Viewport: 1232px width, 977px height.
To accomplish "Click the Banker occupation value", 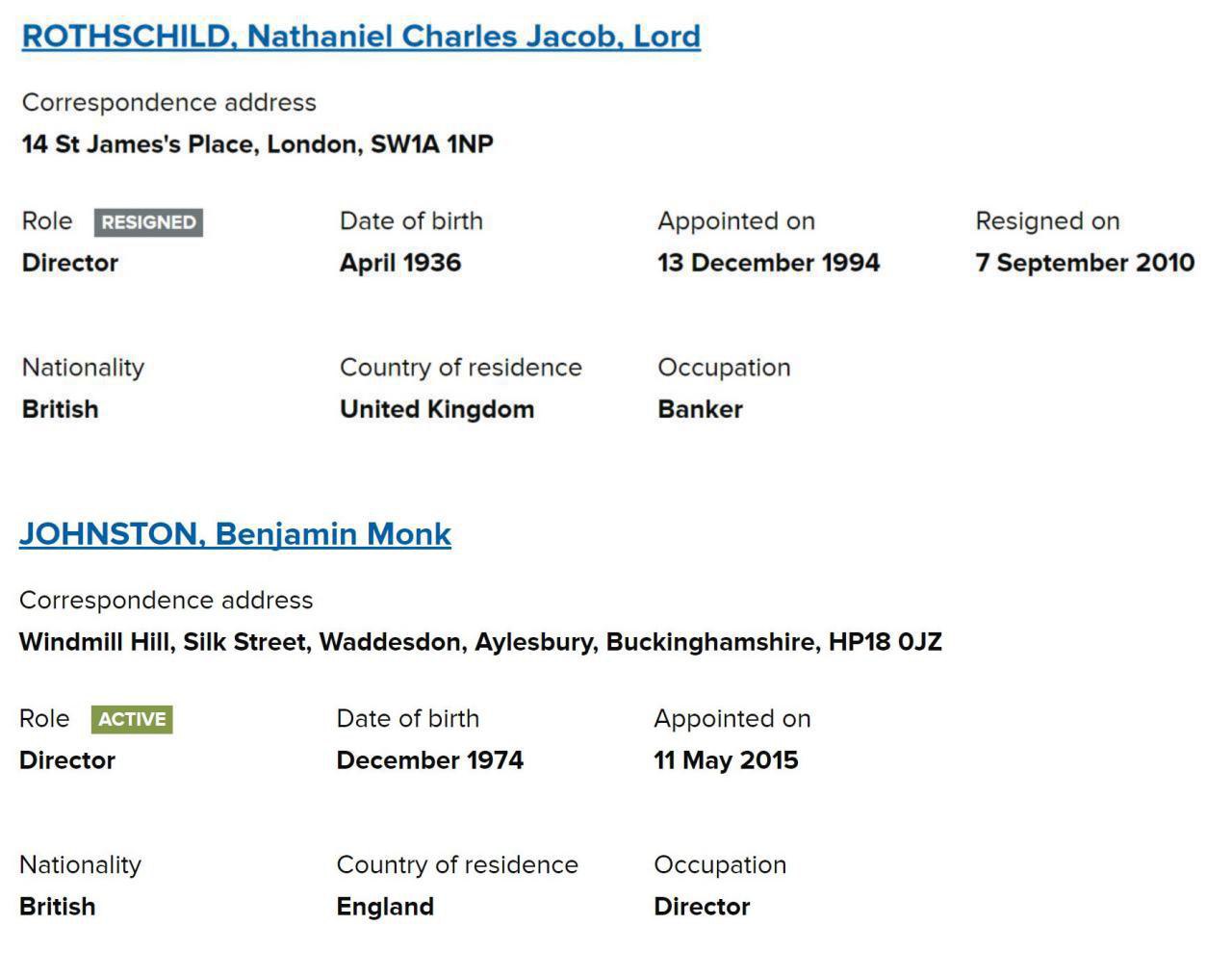I will tap(700, 409).
